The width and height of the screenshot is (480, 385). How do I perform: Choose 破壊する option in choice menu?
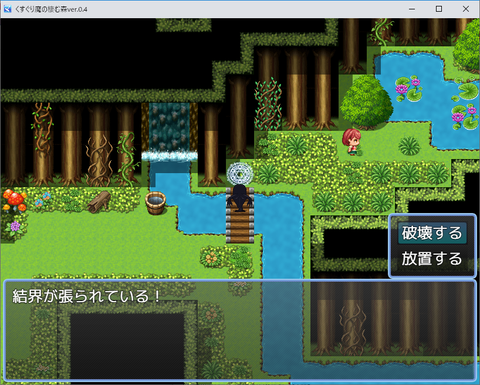[432, 232]
